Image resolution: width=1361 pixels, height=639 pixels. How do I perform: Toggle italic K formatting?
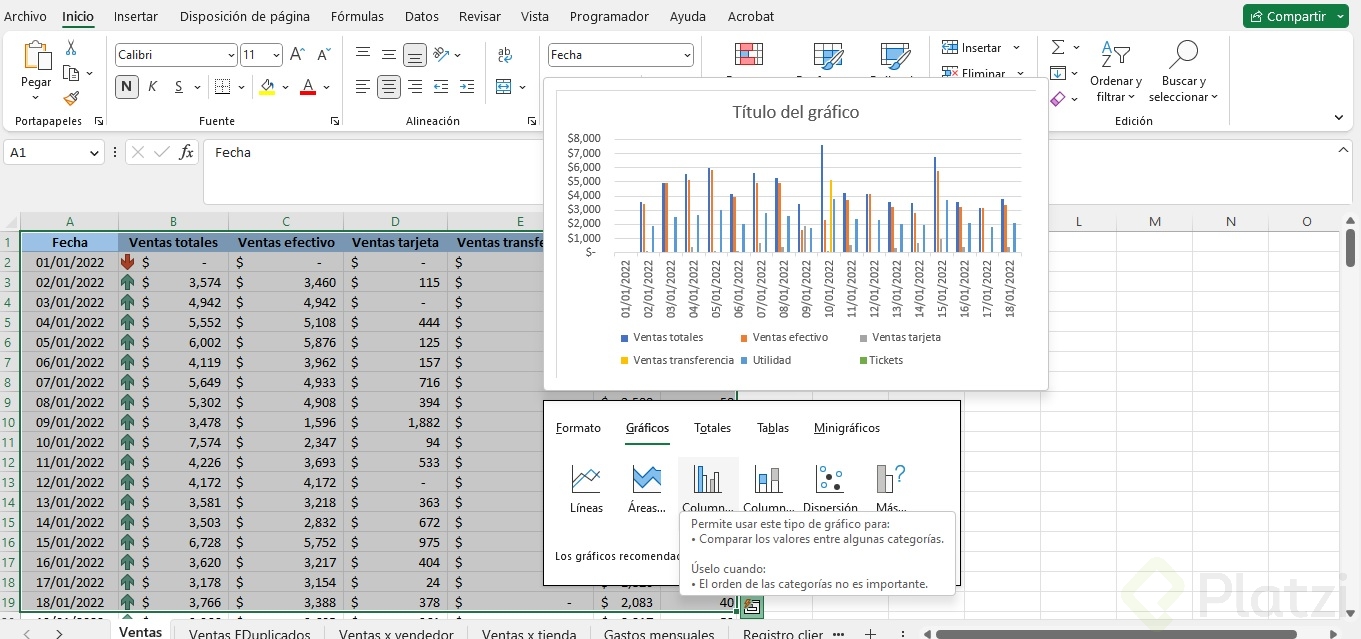(153, 87)
